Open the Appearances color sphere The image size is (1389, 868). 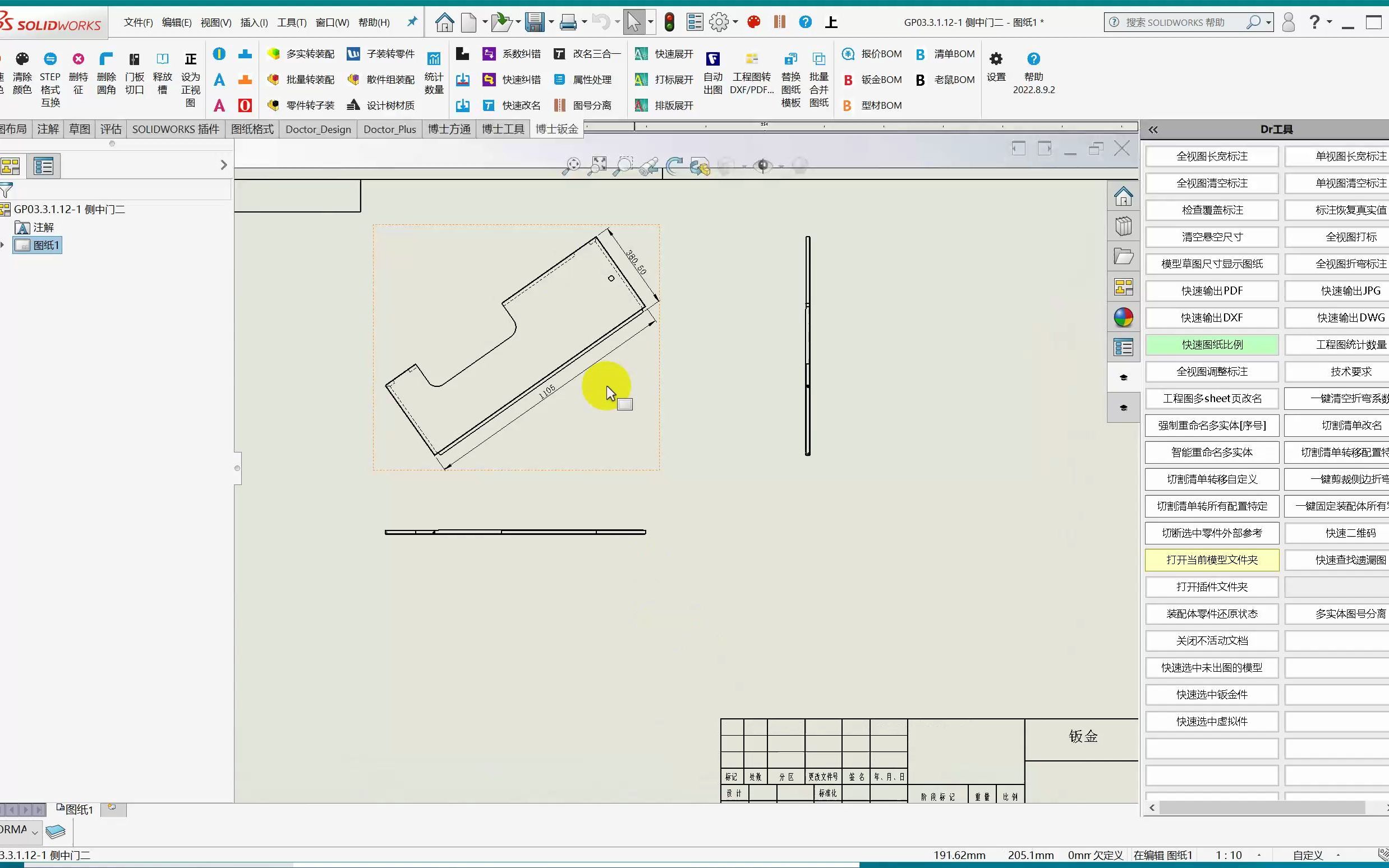coord(1123,317)
